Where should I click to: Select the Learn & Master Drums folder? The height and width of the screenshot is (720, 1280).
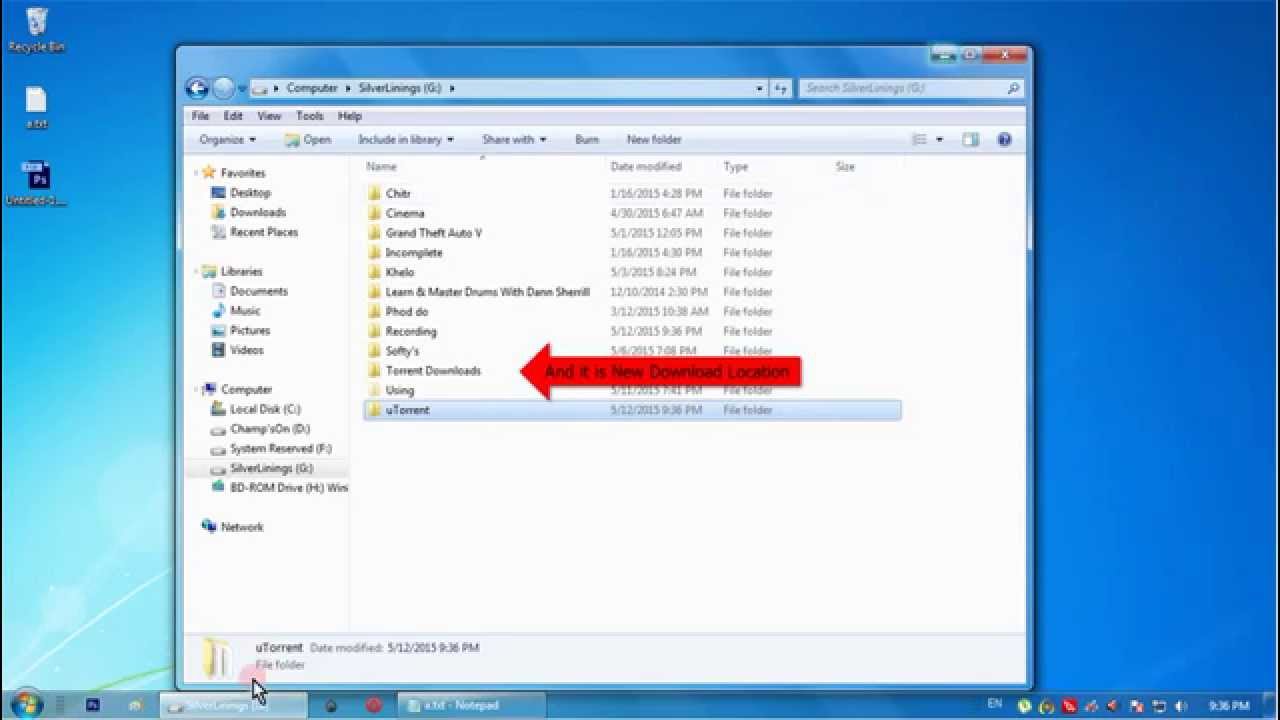point(487,292)
